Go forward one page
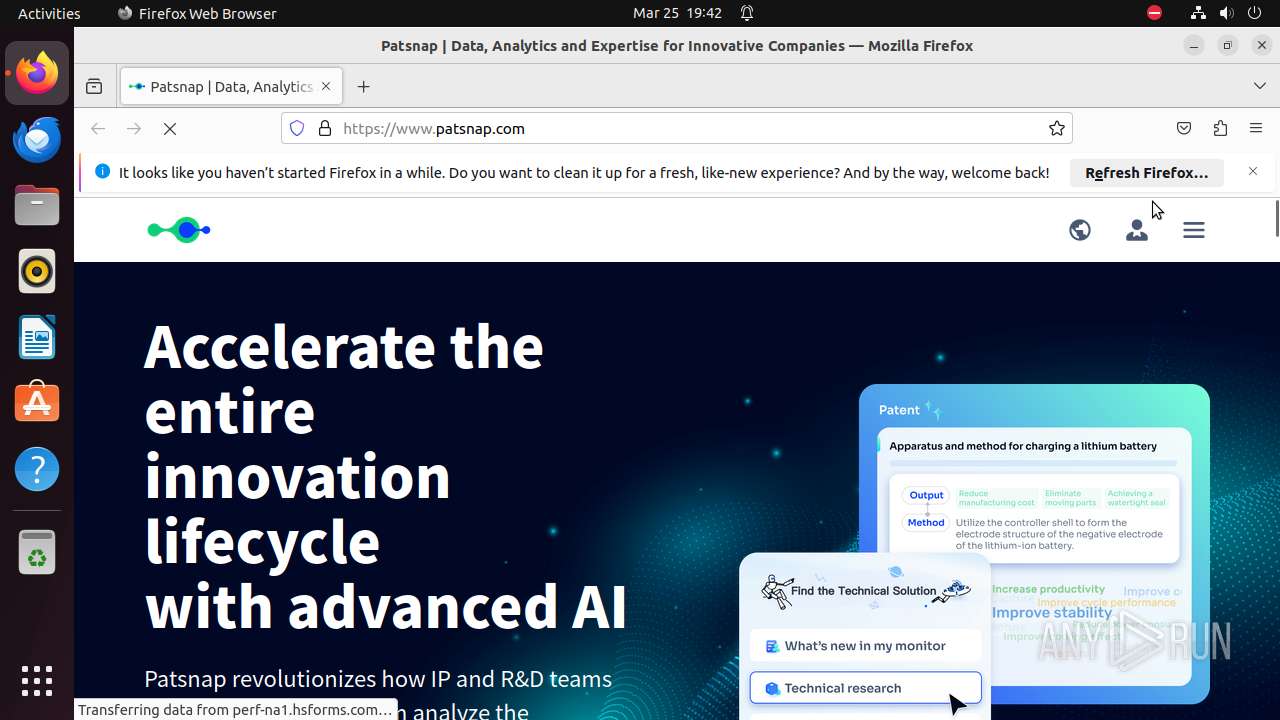The height and width of the screenshot is (720, 1280). [x=134, y=128]
